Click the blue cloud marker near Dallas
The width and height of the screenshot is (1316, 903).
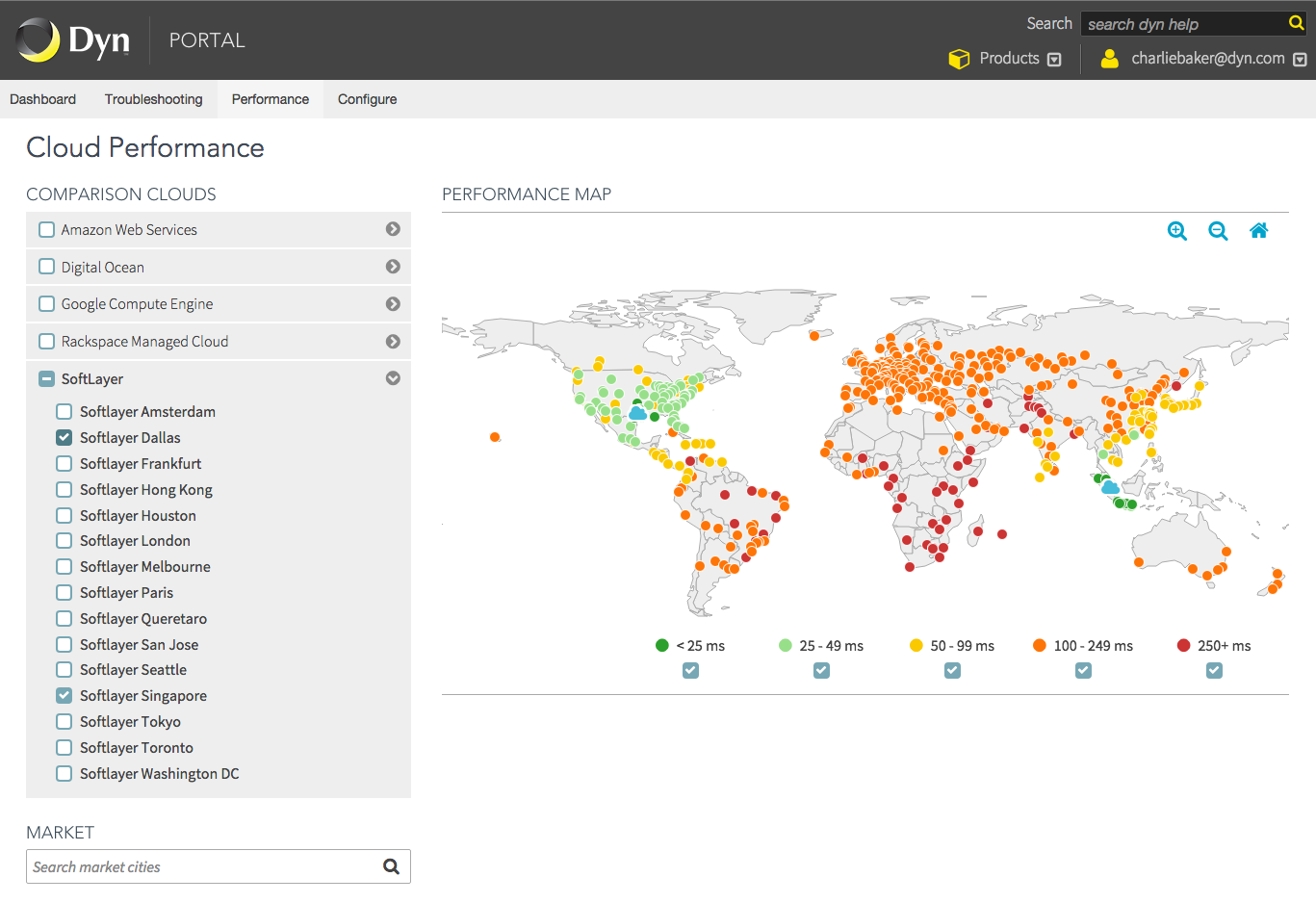(637, 413)
